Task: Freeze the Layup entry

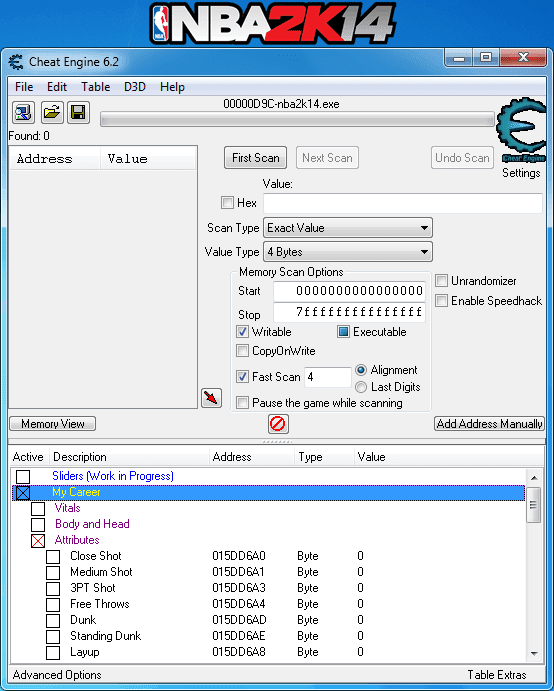Action: 53,653
